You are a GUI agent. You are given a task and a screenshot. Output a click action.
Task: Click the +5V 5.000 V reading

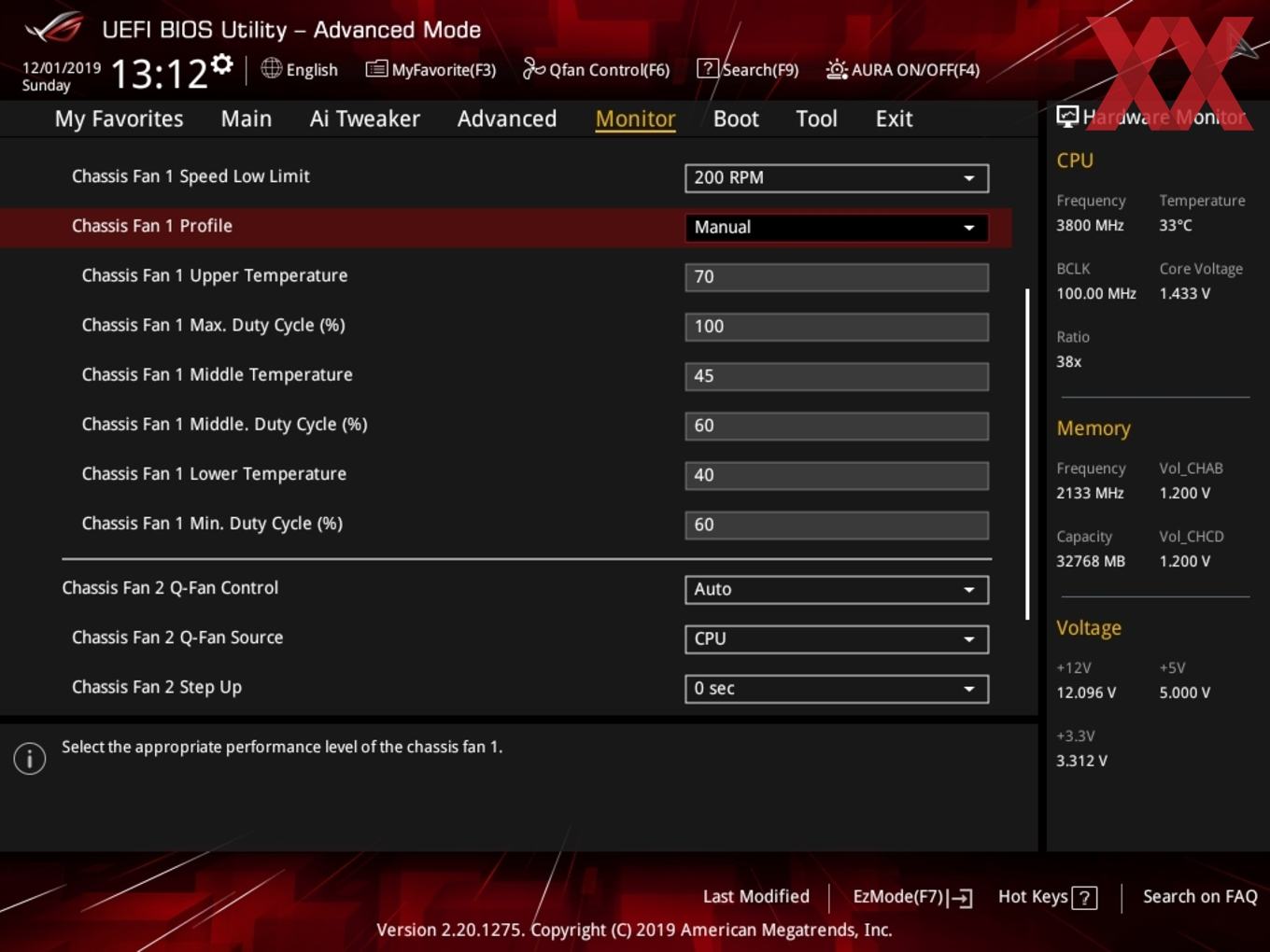[x=1184, y=693]
